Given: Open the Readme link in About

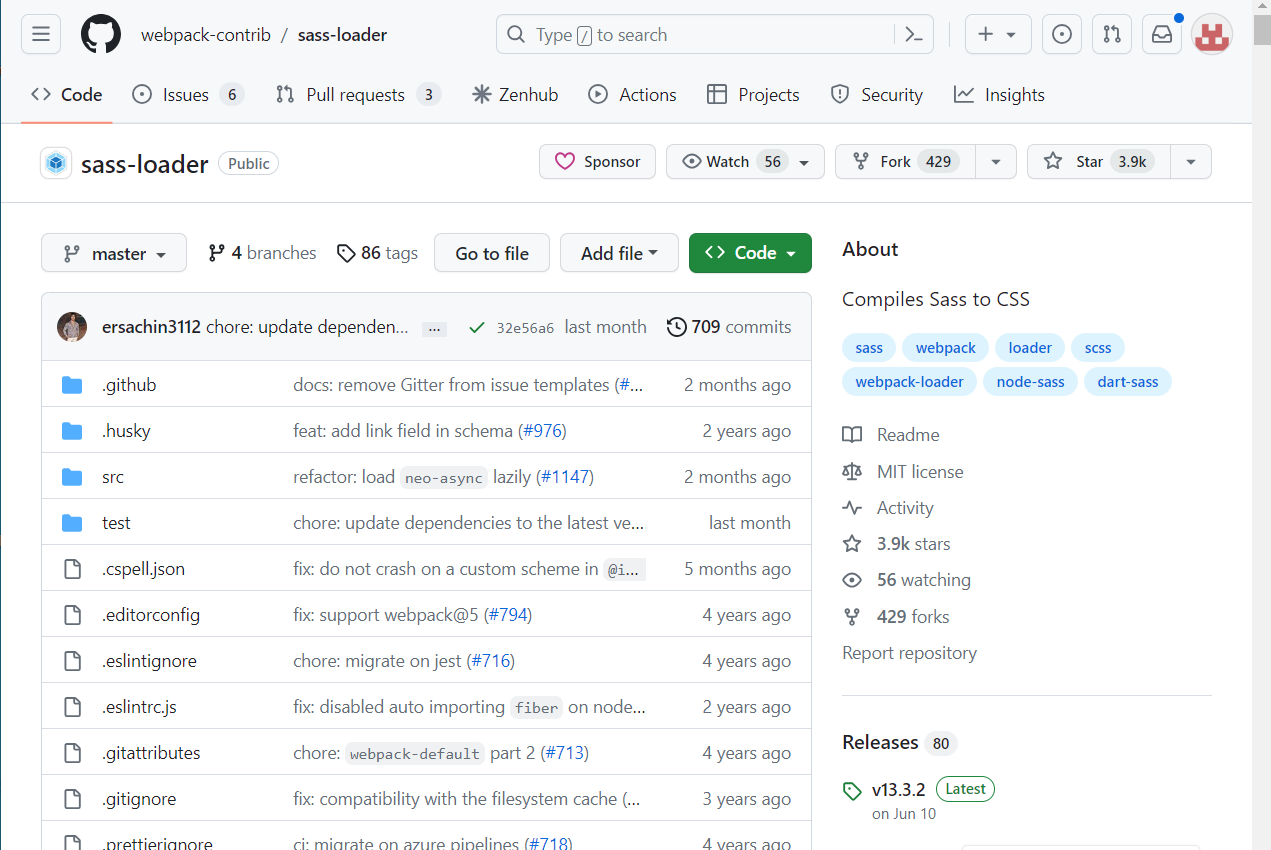Looking at the screenshot, I should tap(891, 435).
